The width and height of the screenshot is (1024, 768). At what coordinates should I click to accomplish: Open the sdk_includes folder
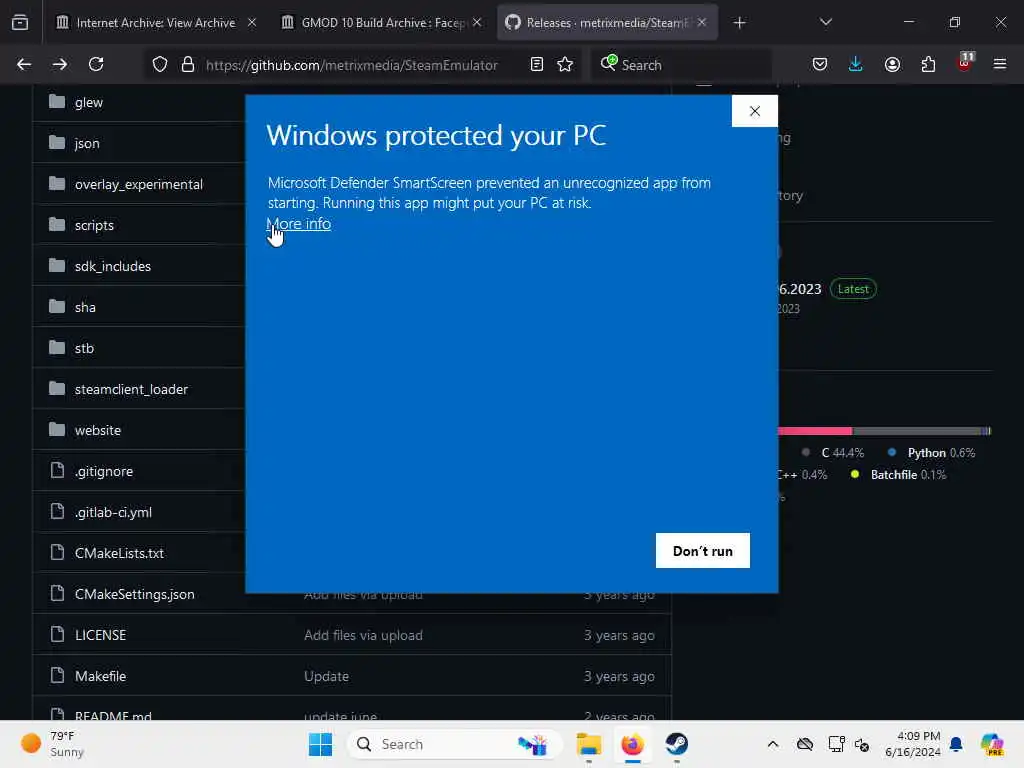(112, 266)
